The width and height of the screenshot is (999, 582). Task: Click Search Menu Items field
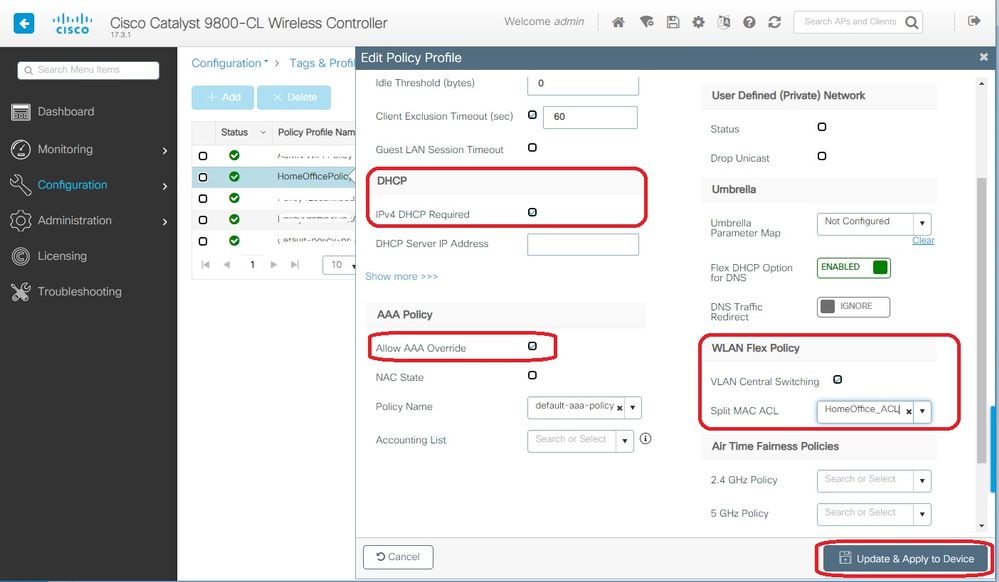(x=89, y=70)
